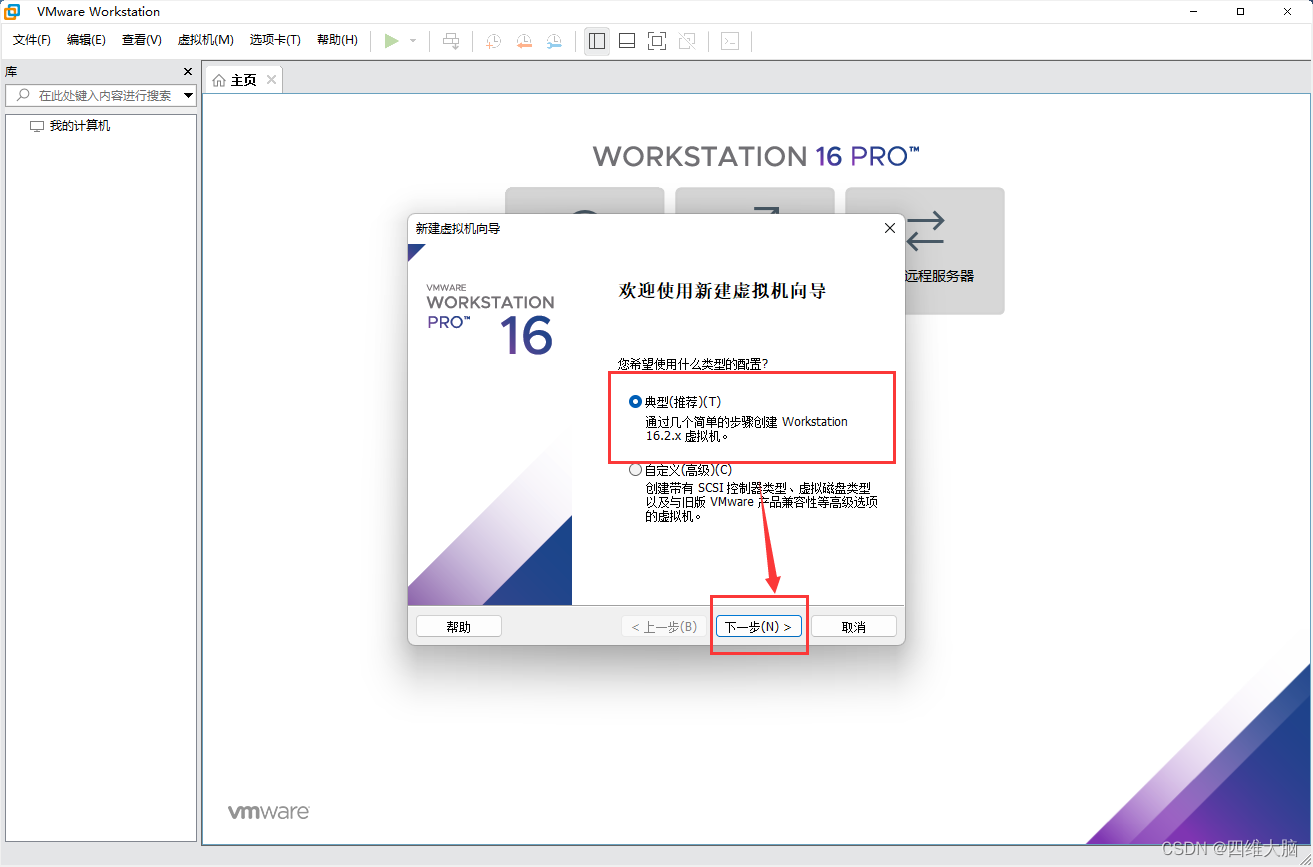Click the 下一步(N) button

[x=758, y=627]
